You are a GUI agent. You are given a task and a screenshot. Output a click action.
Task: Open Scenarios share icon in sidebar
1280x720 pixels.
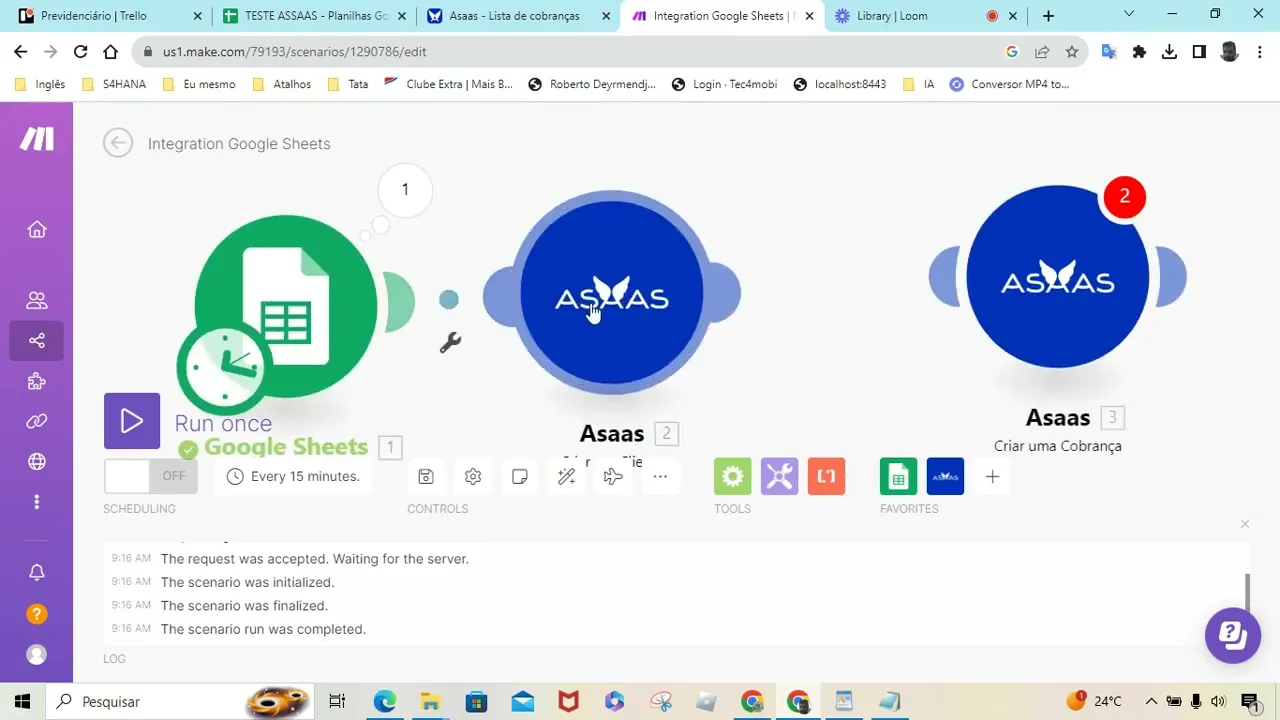pos(37,341)
